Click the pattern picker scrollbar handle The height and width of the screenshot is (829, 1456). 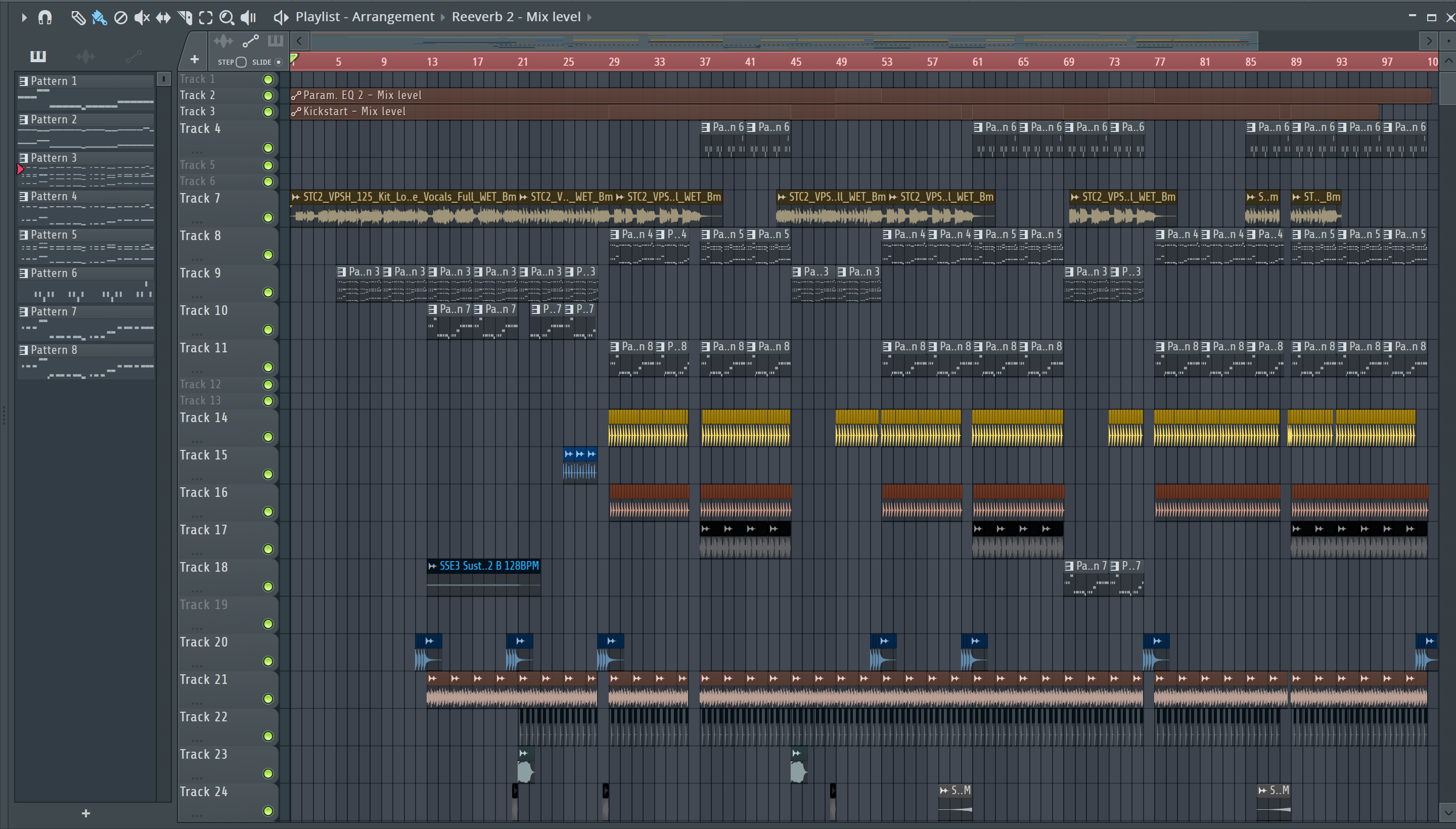coord(163,79)
